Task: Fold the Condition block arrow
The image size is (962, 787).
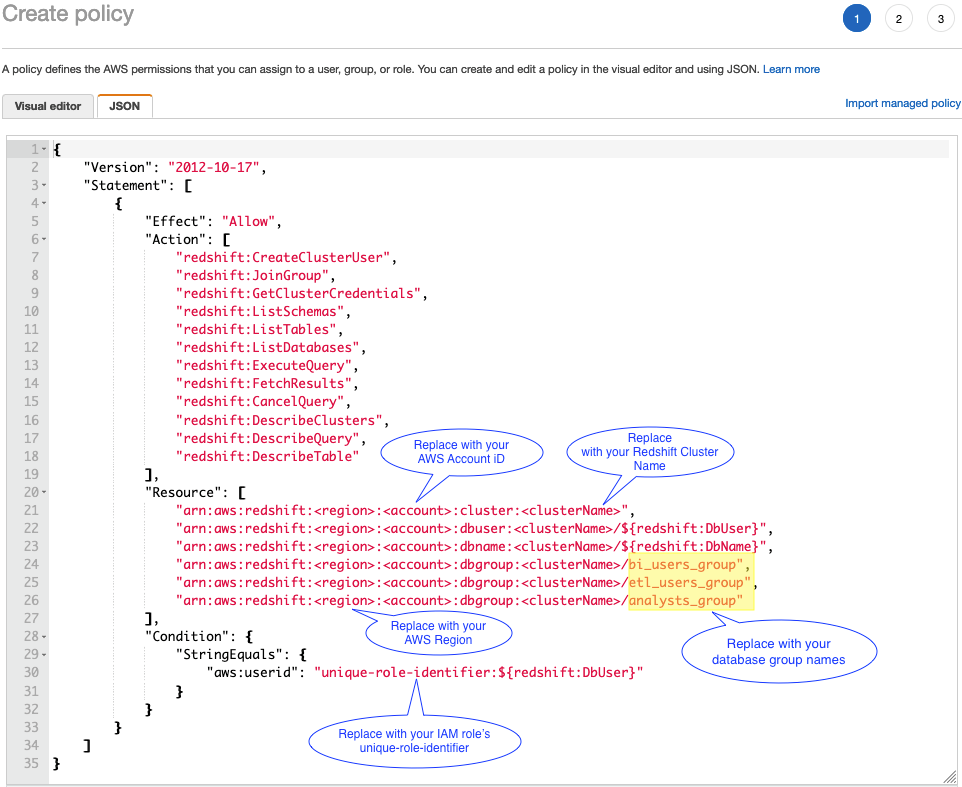Action: point(44,636)
